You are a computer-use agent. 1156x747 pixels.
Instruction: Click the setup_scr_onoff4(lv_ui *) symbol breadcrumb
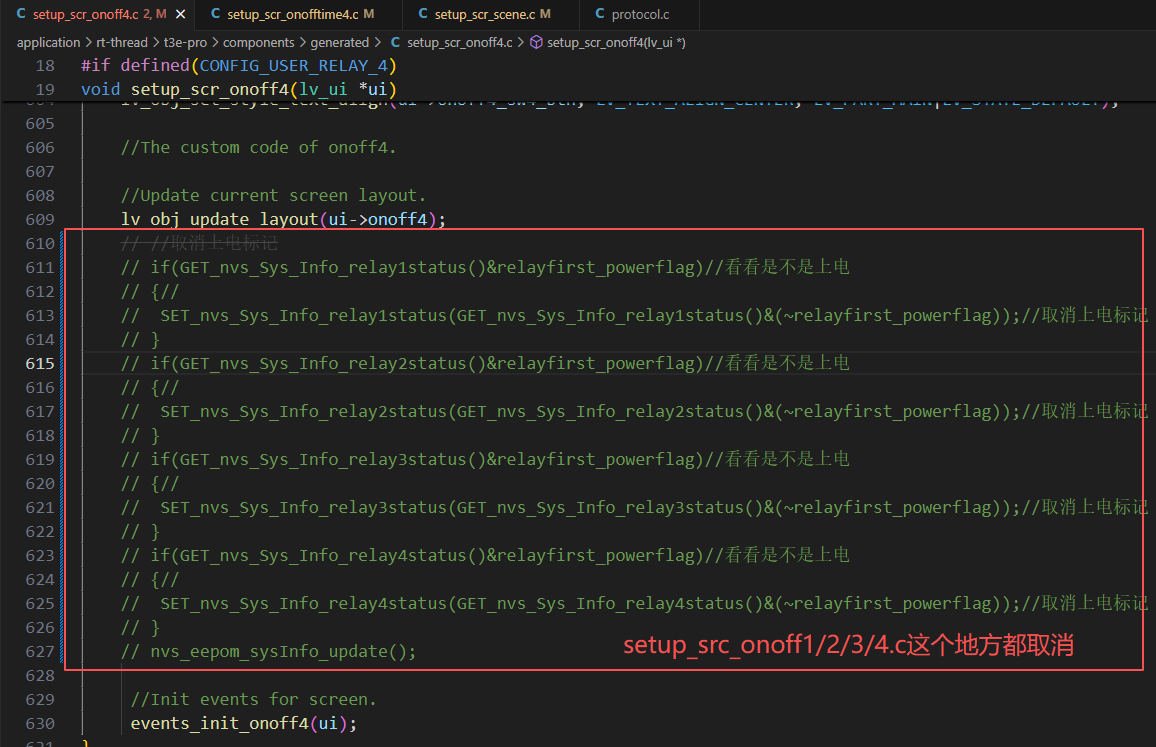pyautogui.click(x=616, y=42)
